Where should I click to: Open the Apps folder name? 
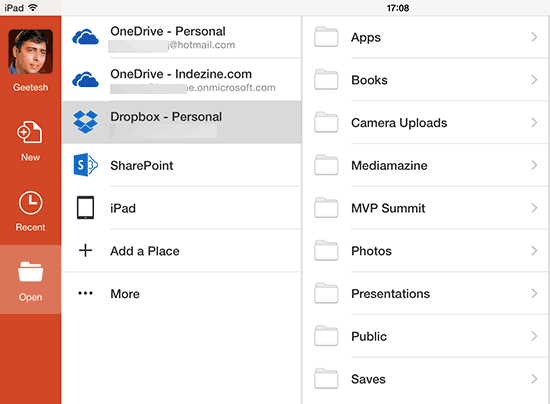(366, 38)
